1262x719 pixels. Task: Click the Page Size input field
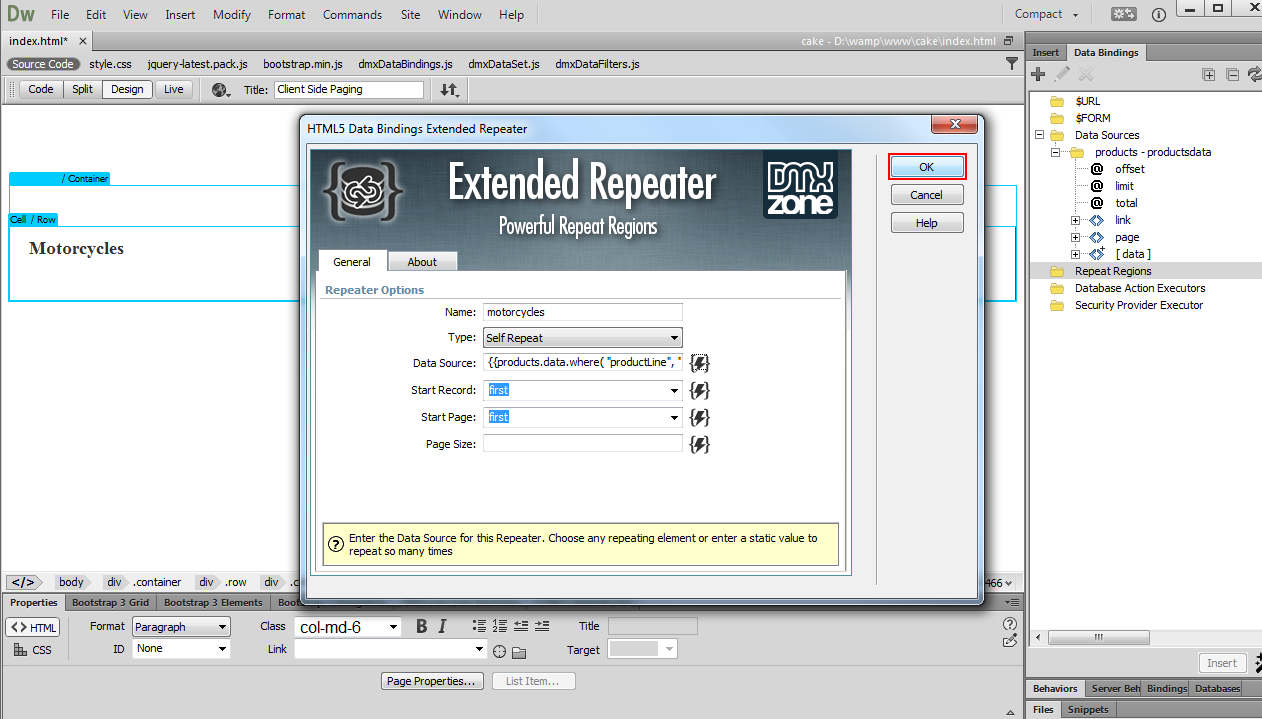coord(582,443)
